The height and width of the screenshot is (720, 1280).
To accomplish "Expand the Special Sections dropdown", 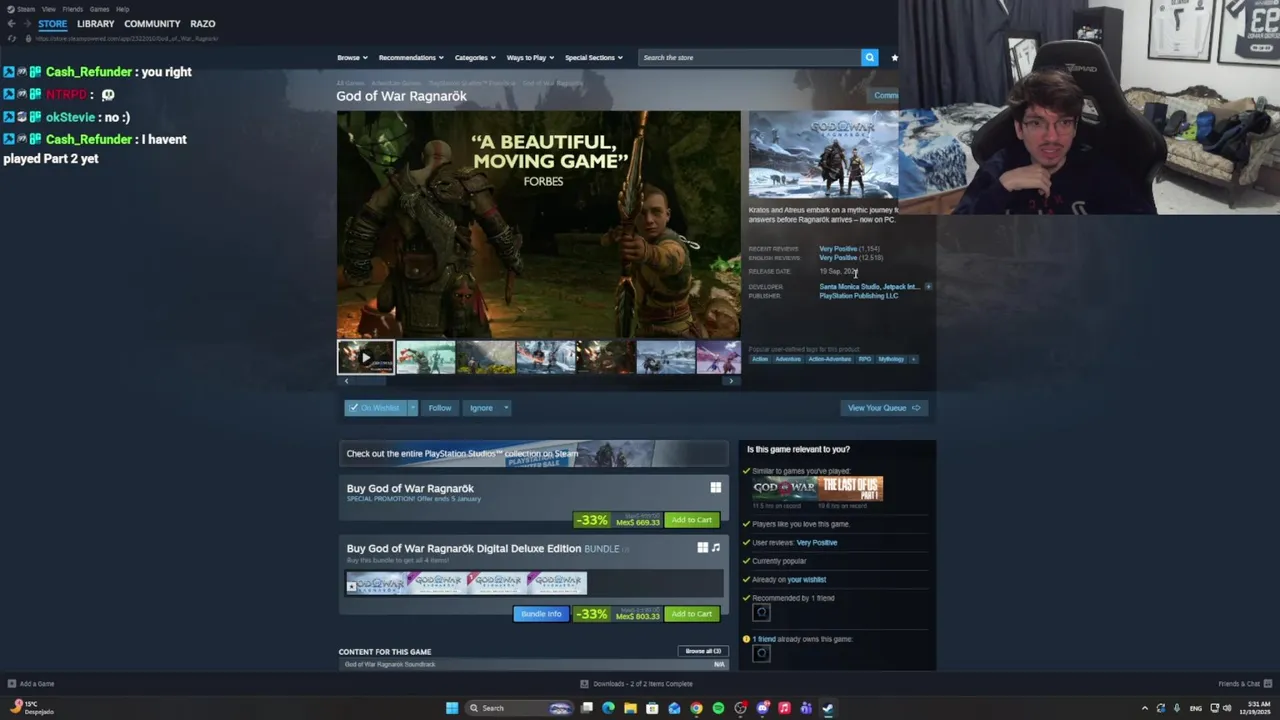I will pos(594,58).
